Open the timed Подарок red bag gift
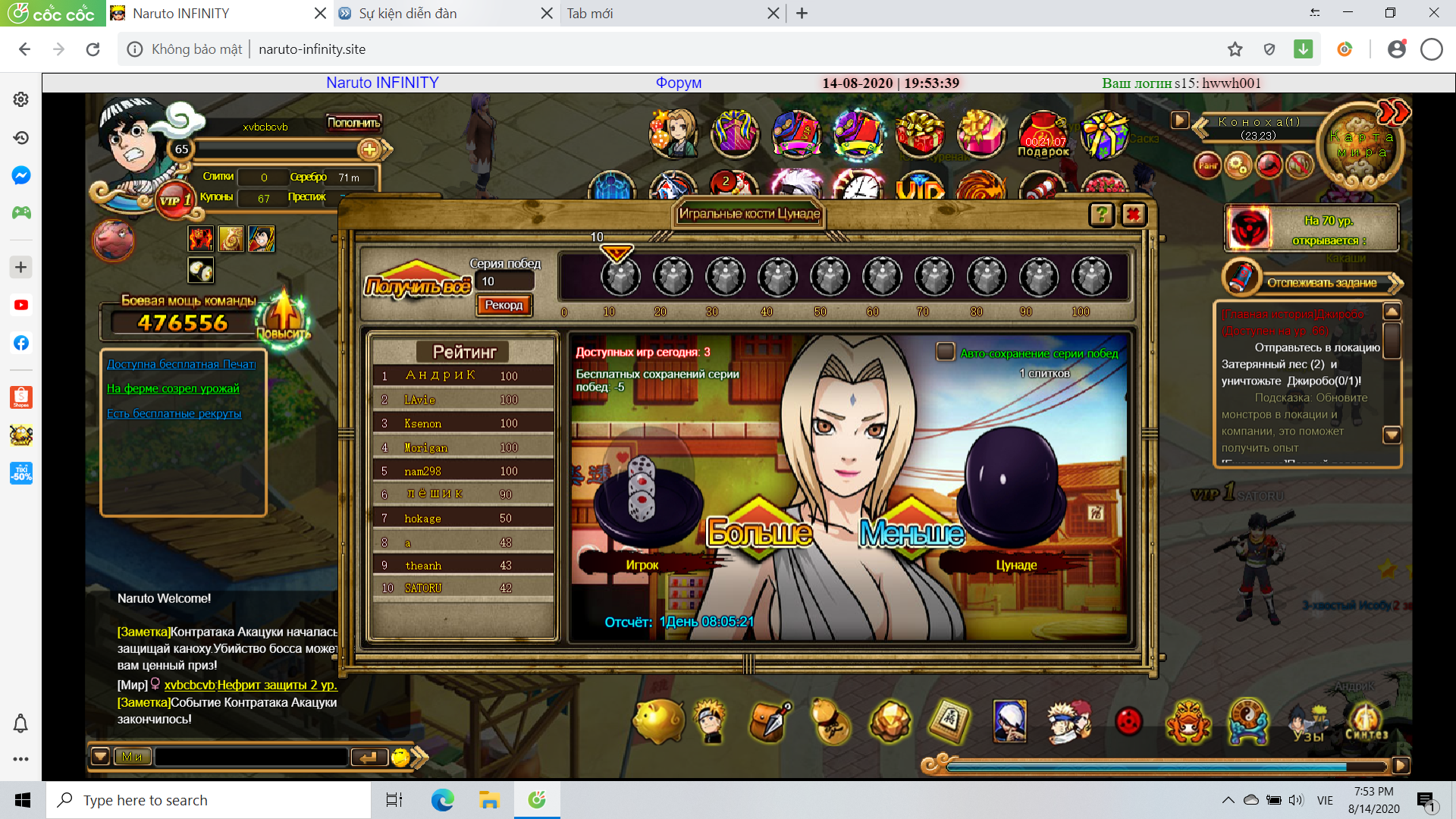The image size is (1456, 819). (x=1043, y=134)
